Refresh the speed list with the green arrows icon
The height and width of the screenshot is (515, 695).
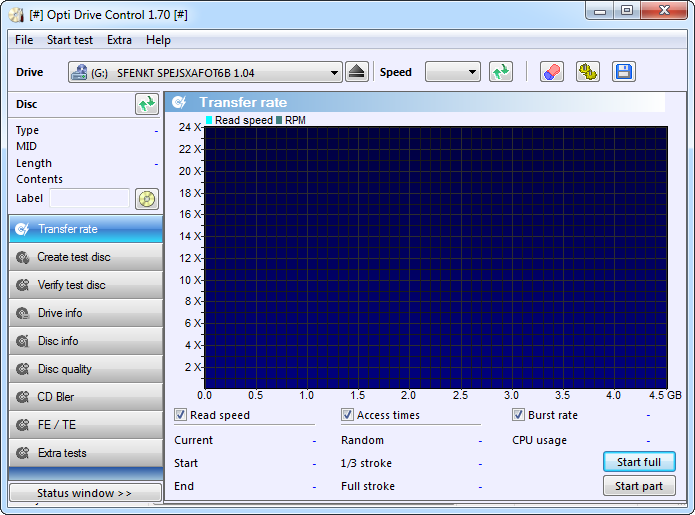pyautogui.click(x=501, y=72)
